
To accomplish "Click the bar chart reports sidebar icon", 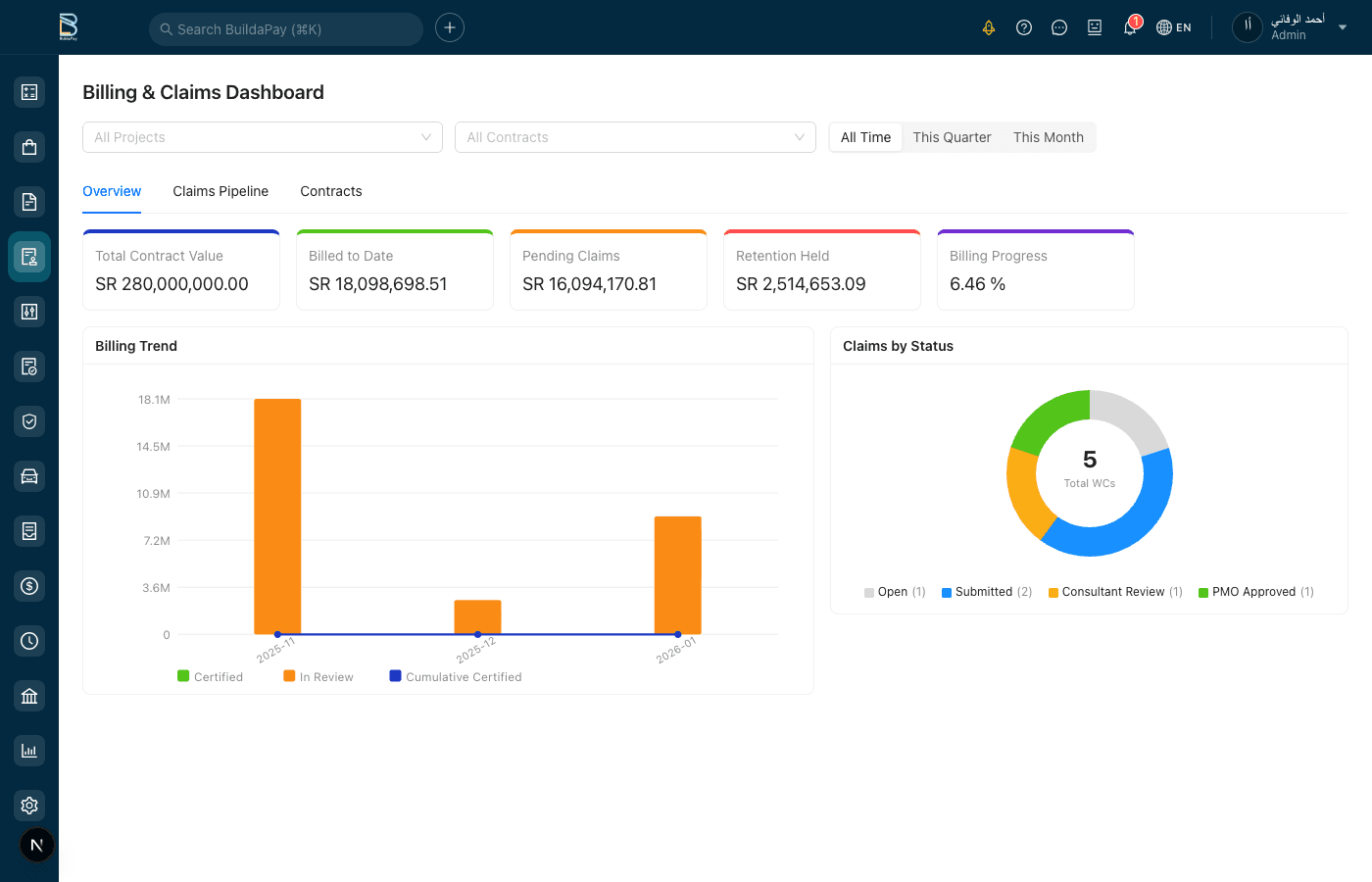I will (29, 751).
